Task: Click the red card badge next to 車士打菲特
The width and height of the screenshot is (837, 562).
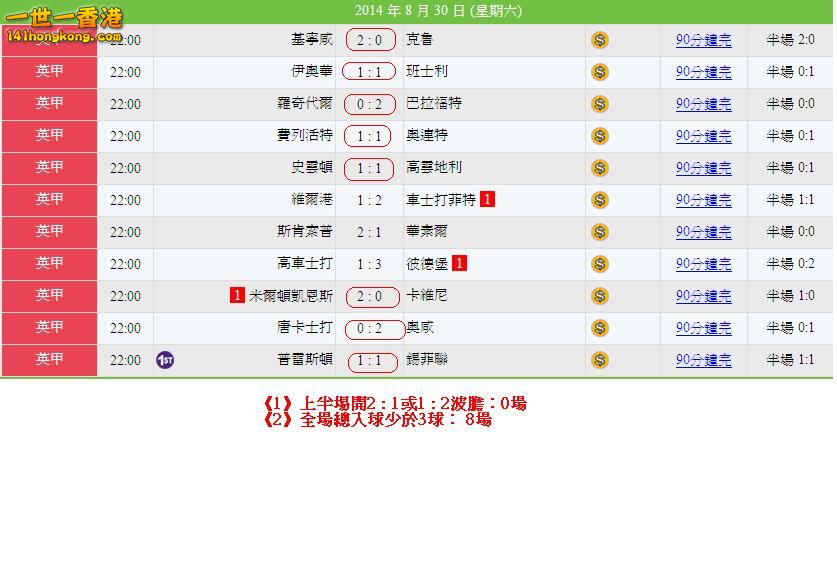Action: coord(487,199)
